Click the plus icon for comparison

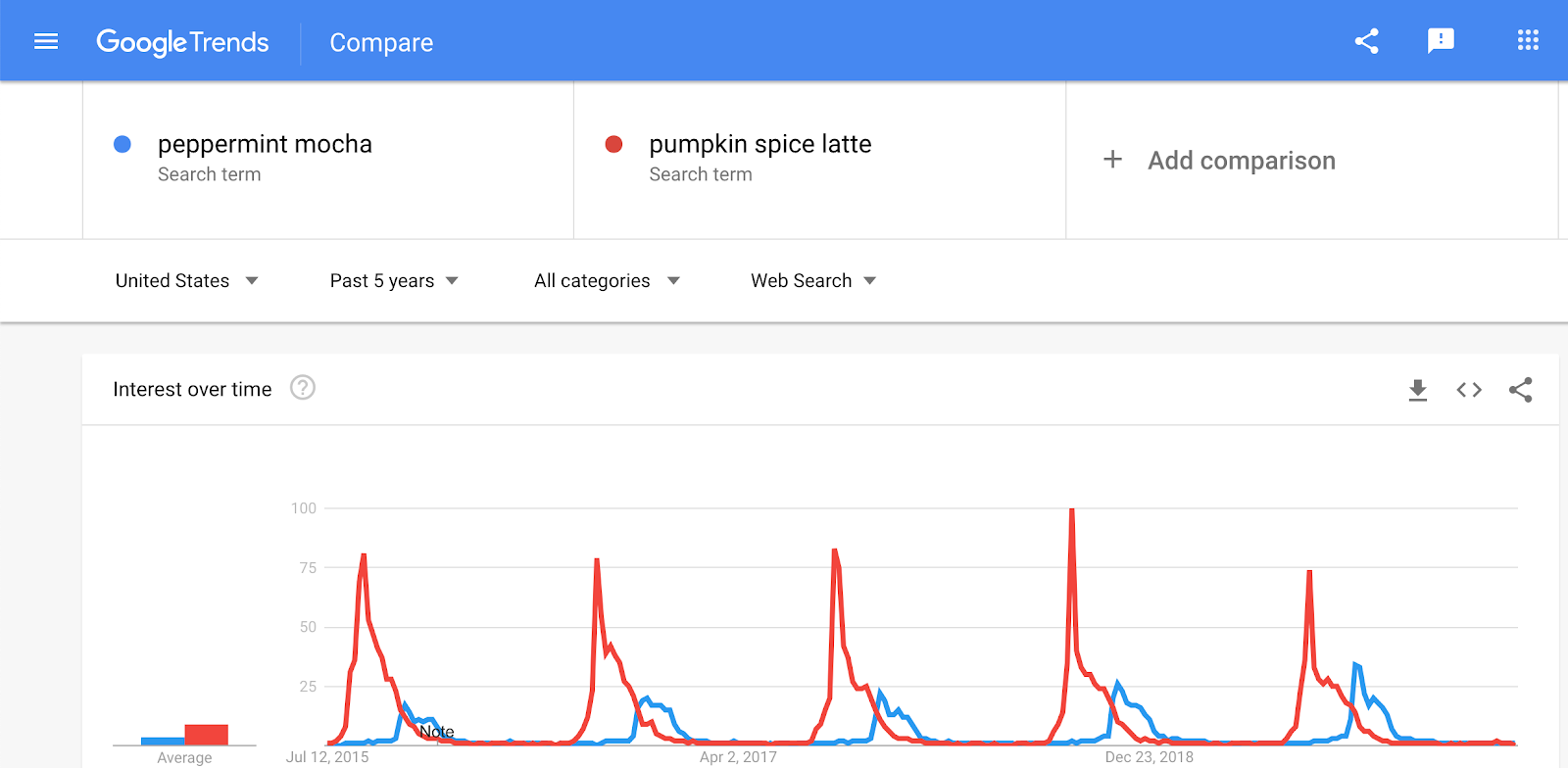pyautogui.click(x=1112, y=160)
